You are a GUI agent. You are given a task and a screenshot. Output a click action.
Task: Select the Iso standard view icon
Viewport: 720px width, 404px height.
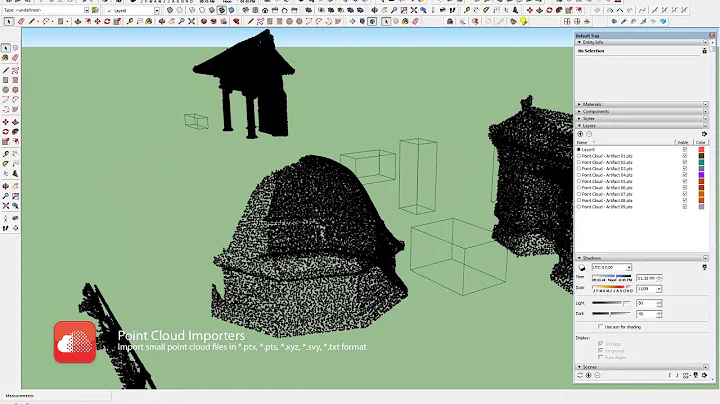point(245,10)
